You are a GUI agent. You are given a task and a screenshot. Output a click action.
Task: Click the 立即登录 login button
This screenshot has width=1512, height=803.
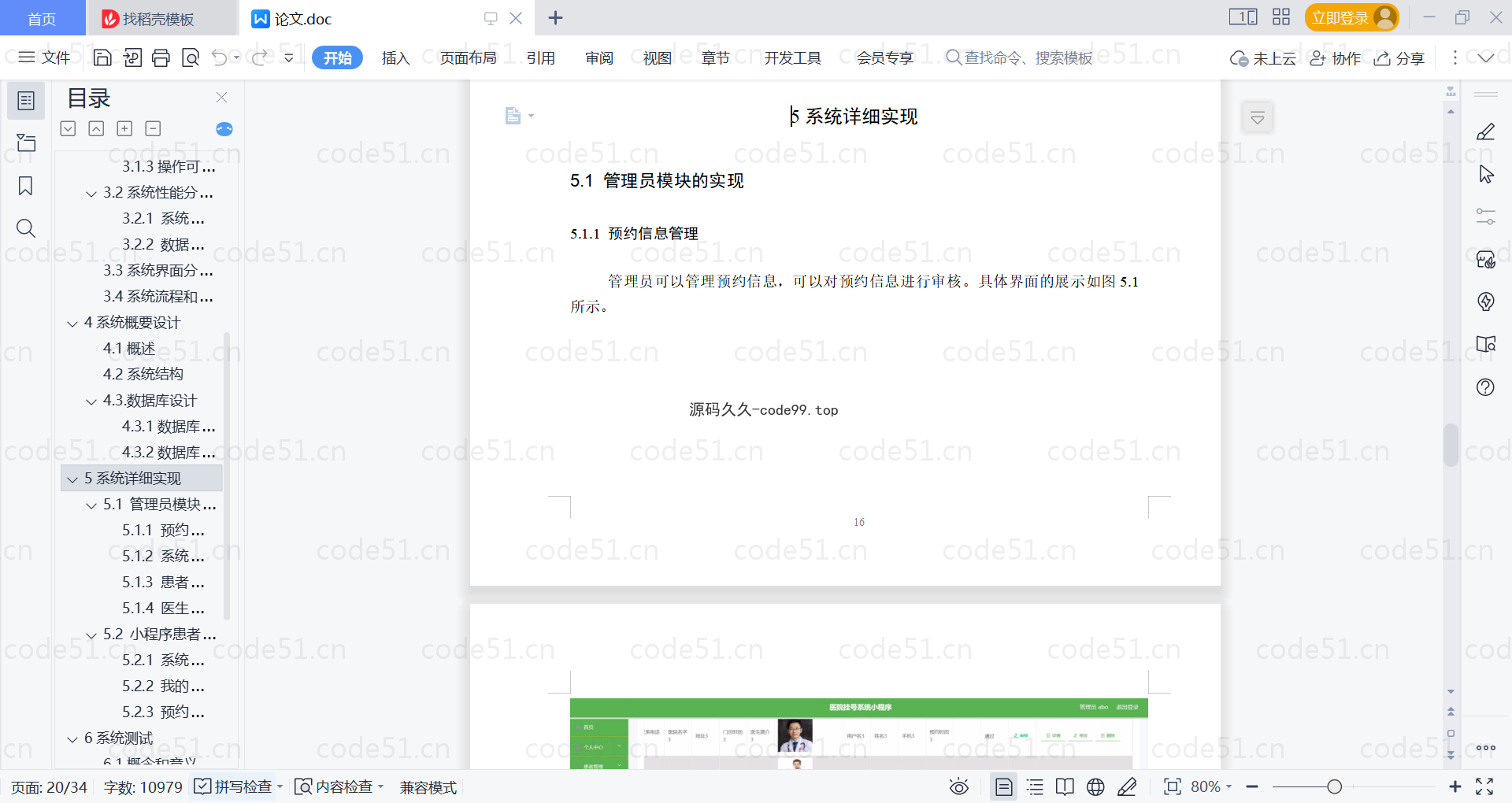pyautogui.click(x=1351, y=17)
